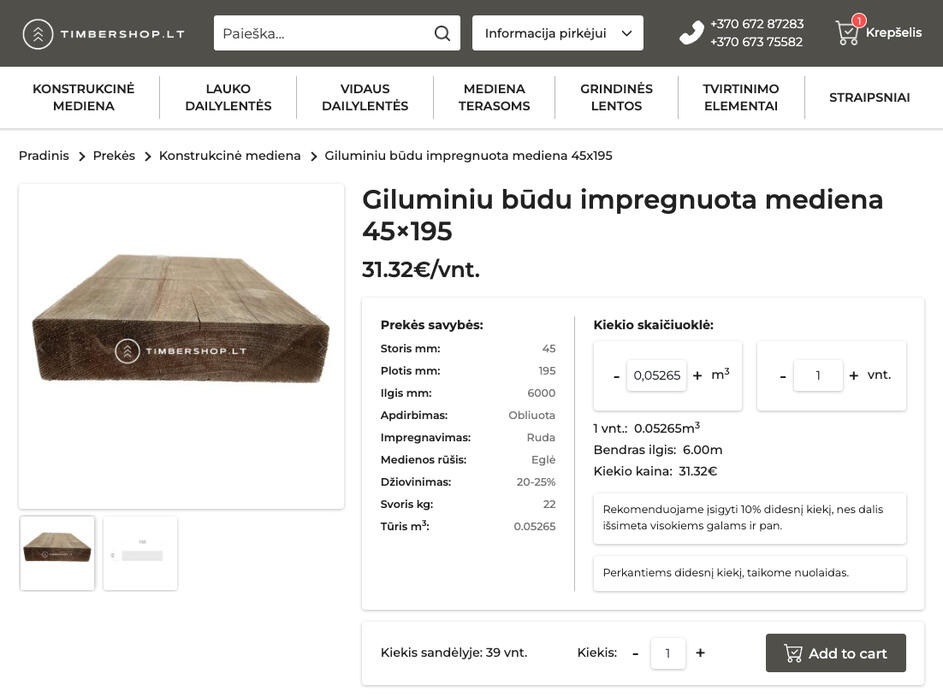Click the 0,05265 cubic meter input field
Screen dimensions: 943x697
pyautogui.click(x=656, y=375)
